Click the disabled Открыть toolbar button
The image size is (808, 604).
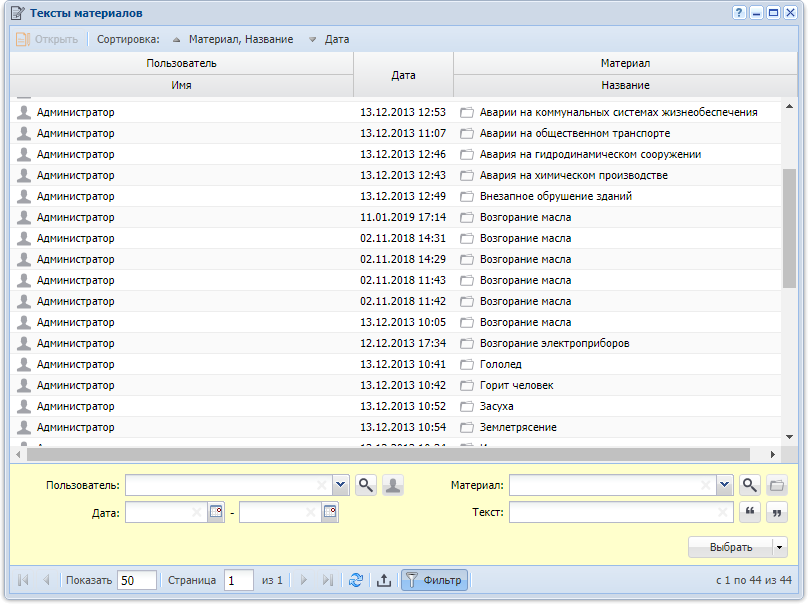pyautogui.click(x=47, y=39)
